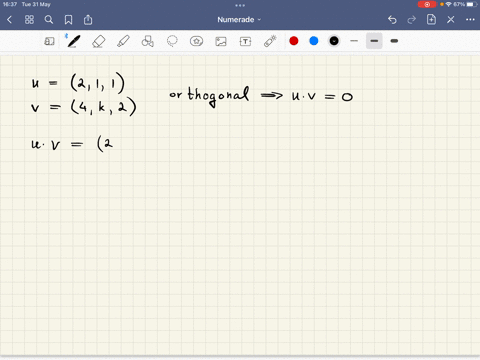Screen dimensions: 480x360
Task: Undo the last stroke
Action: pos(392,20)
